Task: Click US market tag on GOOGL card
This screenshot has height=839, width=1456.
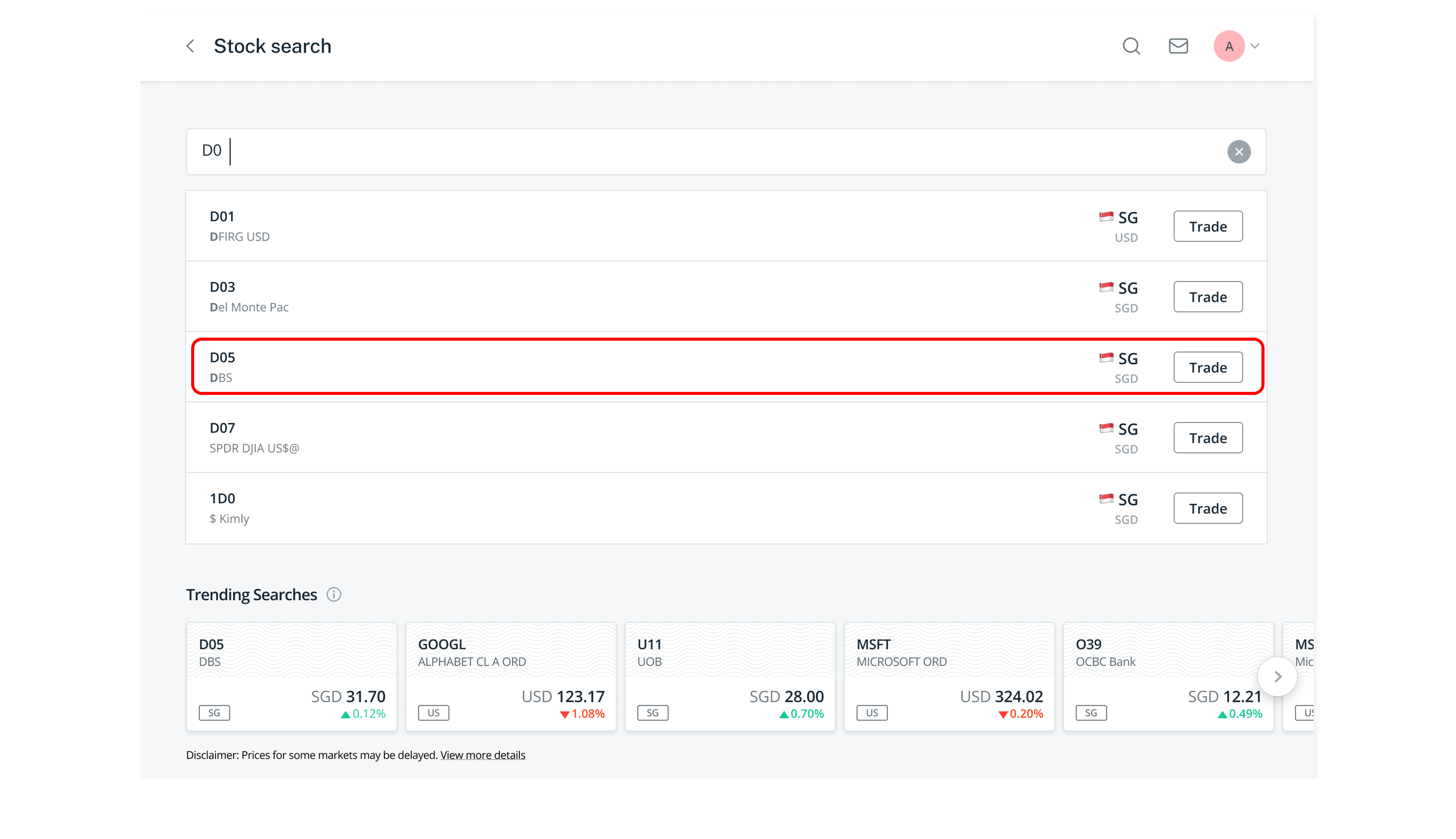Action: (x=433, y=713)
